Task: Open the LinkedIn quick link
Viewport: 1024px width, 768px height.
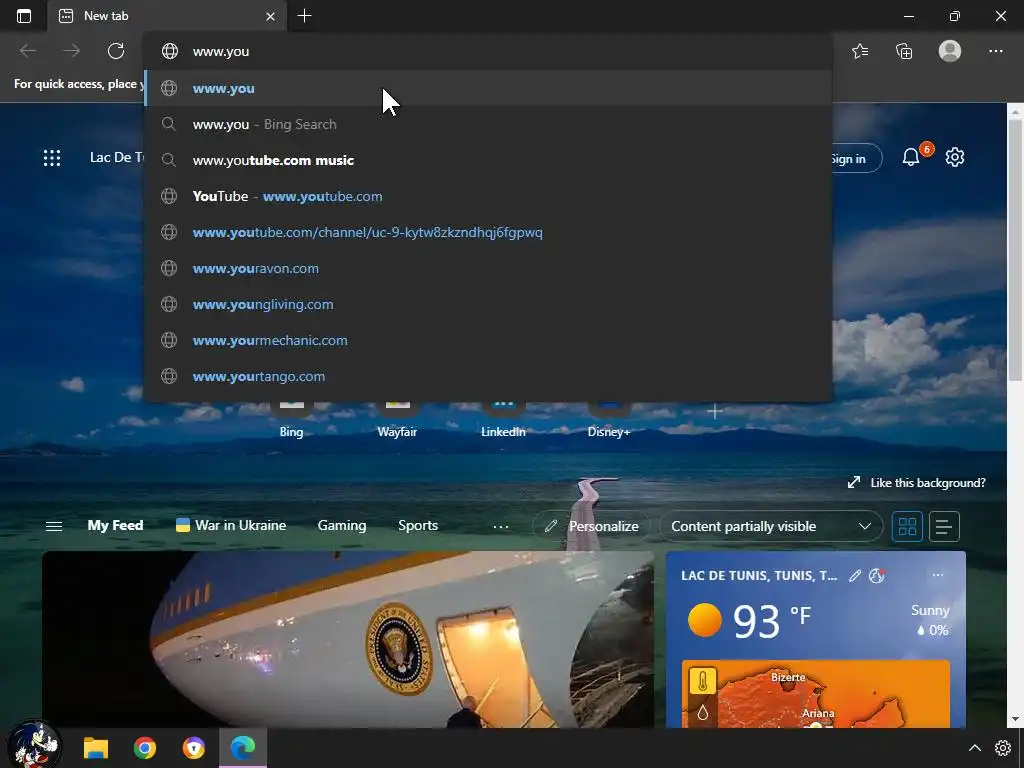Action: tap(503, 419)
